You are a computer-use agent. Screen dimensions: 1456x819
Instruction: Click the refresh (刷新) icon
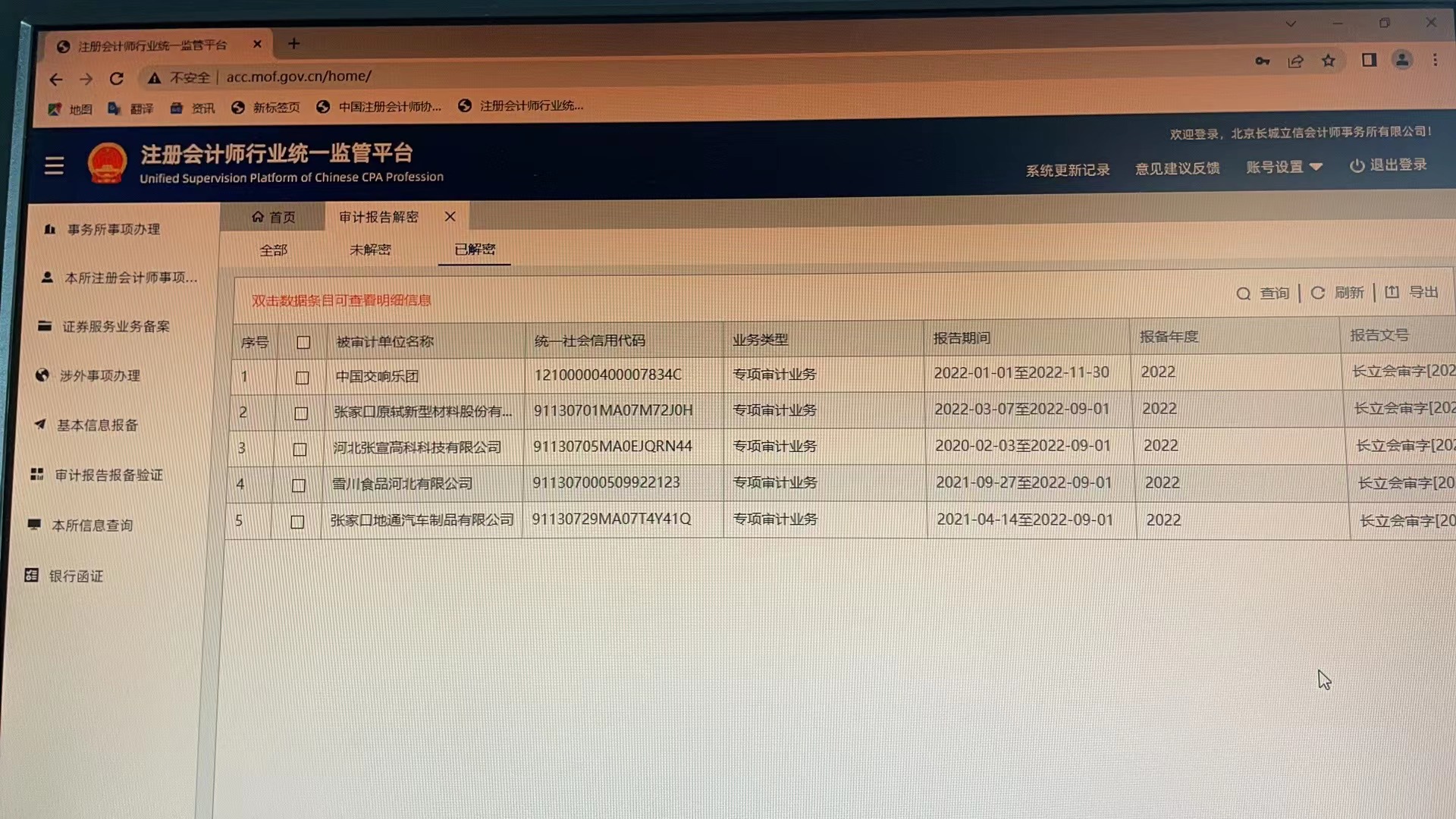point(1318,293)
